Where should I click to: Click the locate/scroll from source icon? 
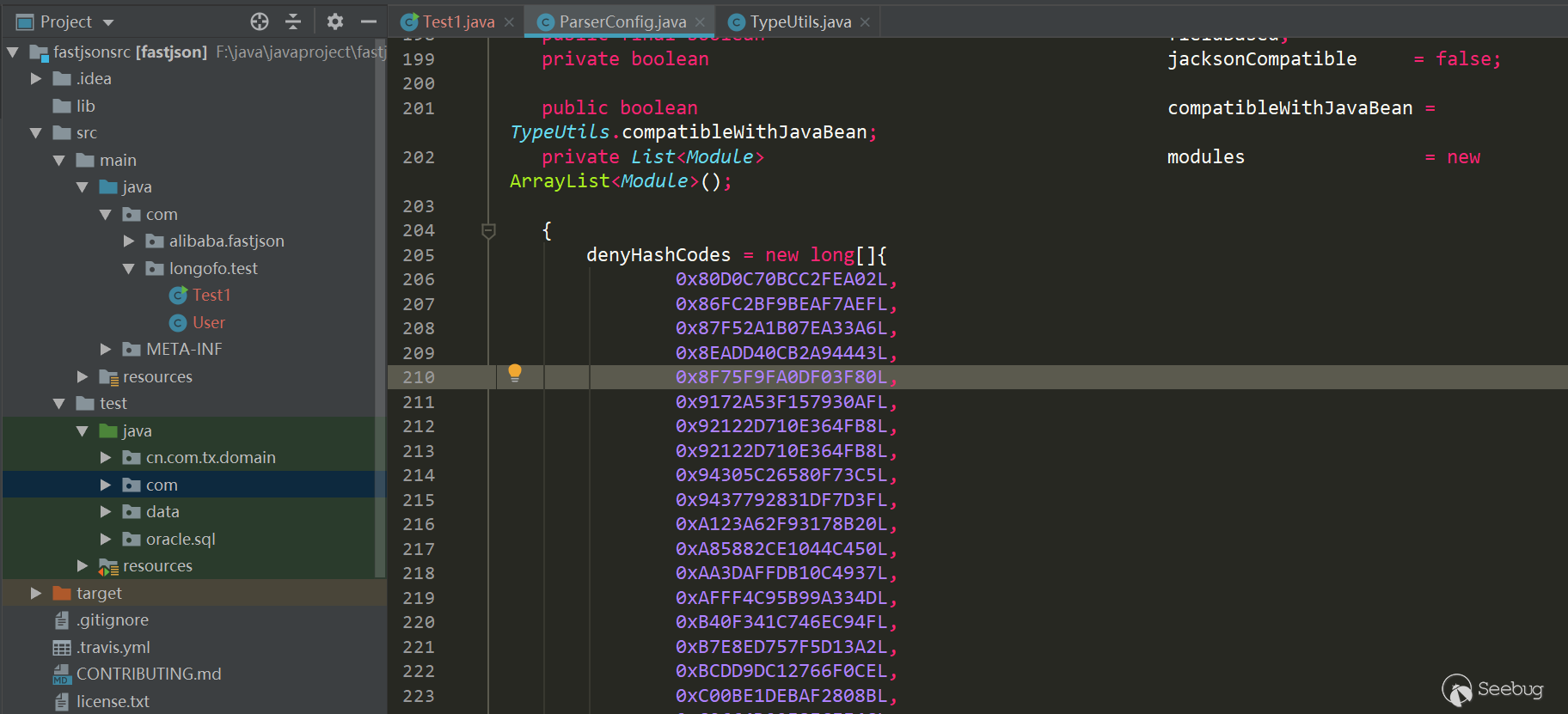click(260, 21)
